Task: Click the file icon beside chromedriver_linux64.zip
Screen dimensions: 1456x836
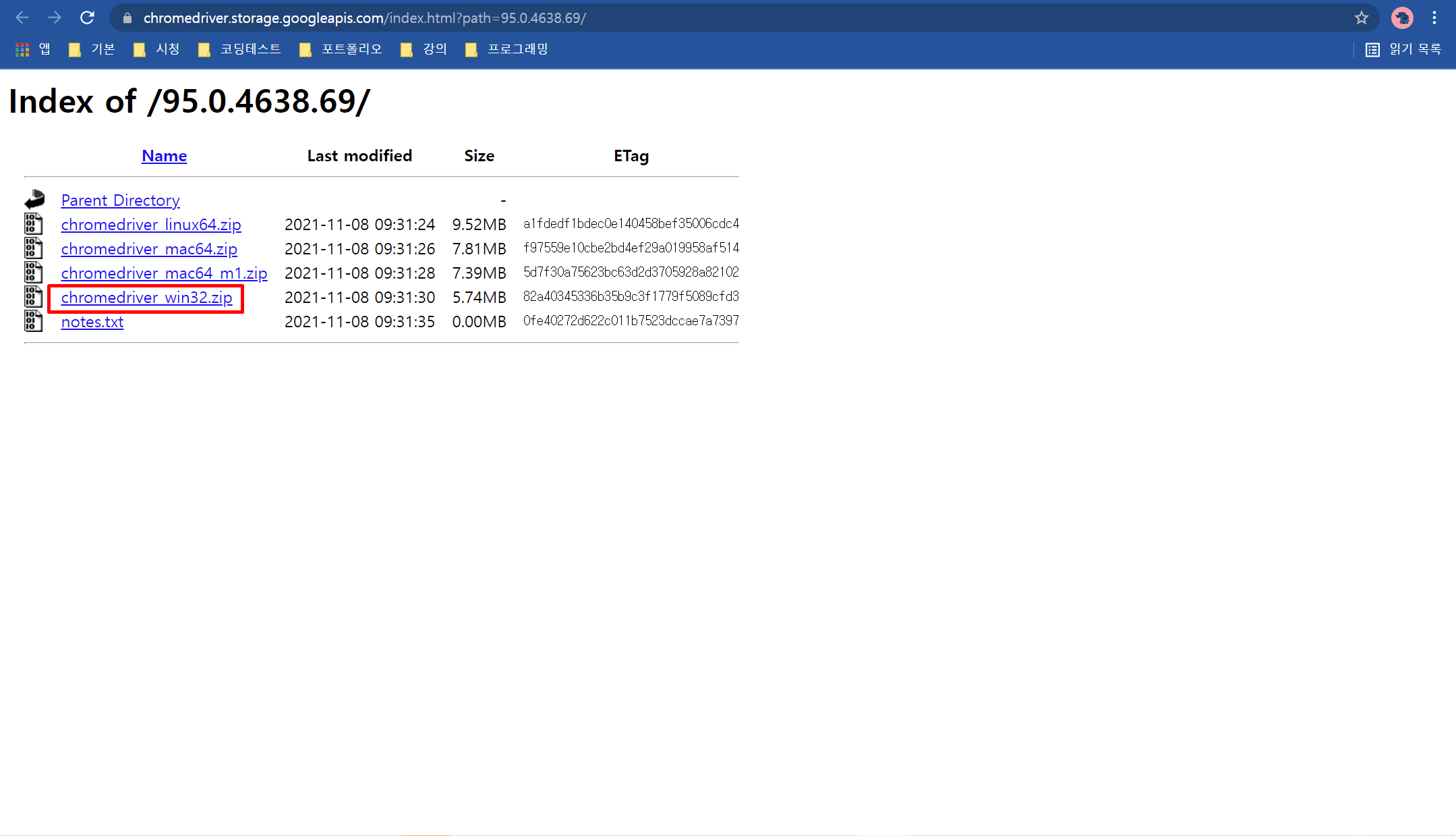Action: tap(34, 224)
